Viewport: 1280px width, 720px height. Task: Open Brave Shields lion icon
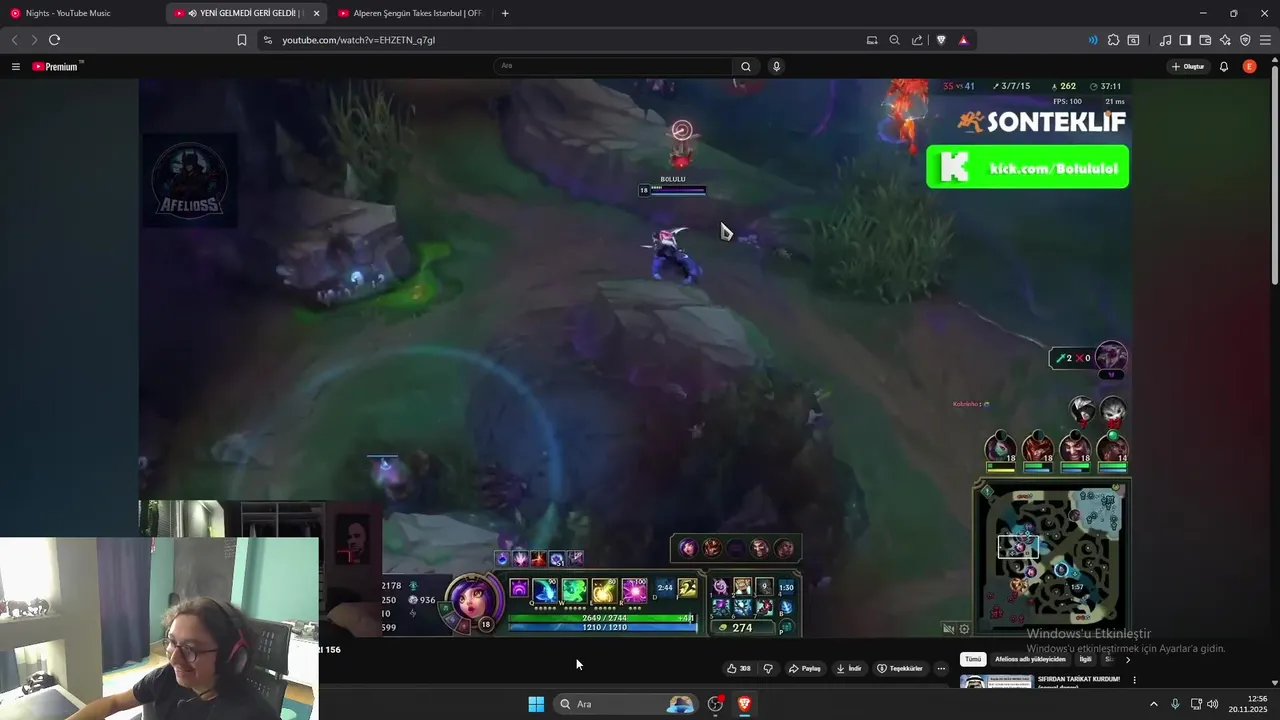[x=941, y=40]
